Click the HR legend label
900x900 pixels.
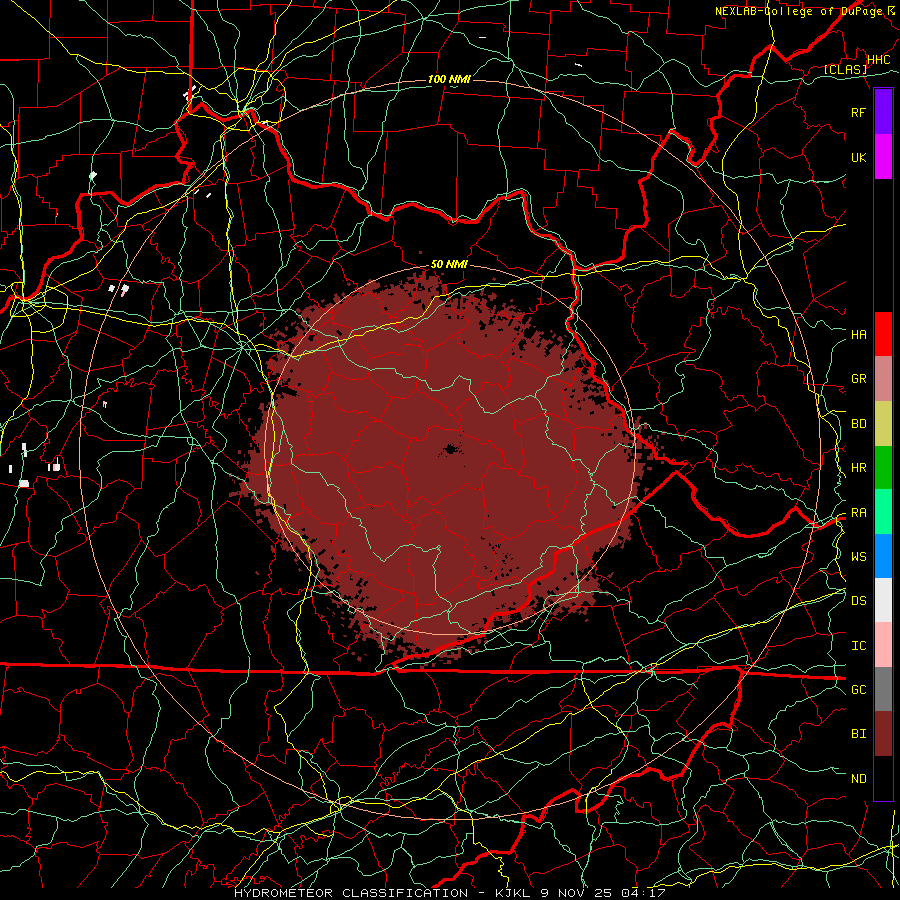coord(859,468)
